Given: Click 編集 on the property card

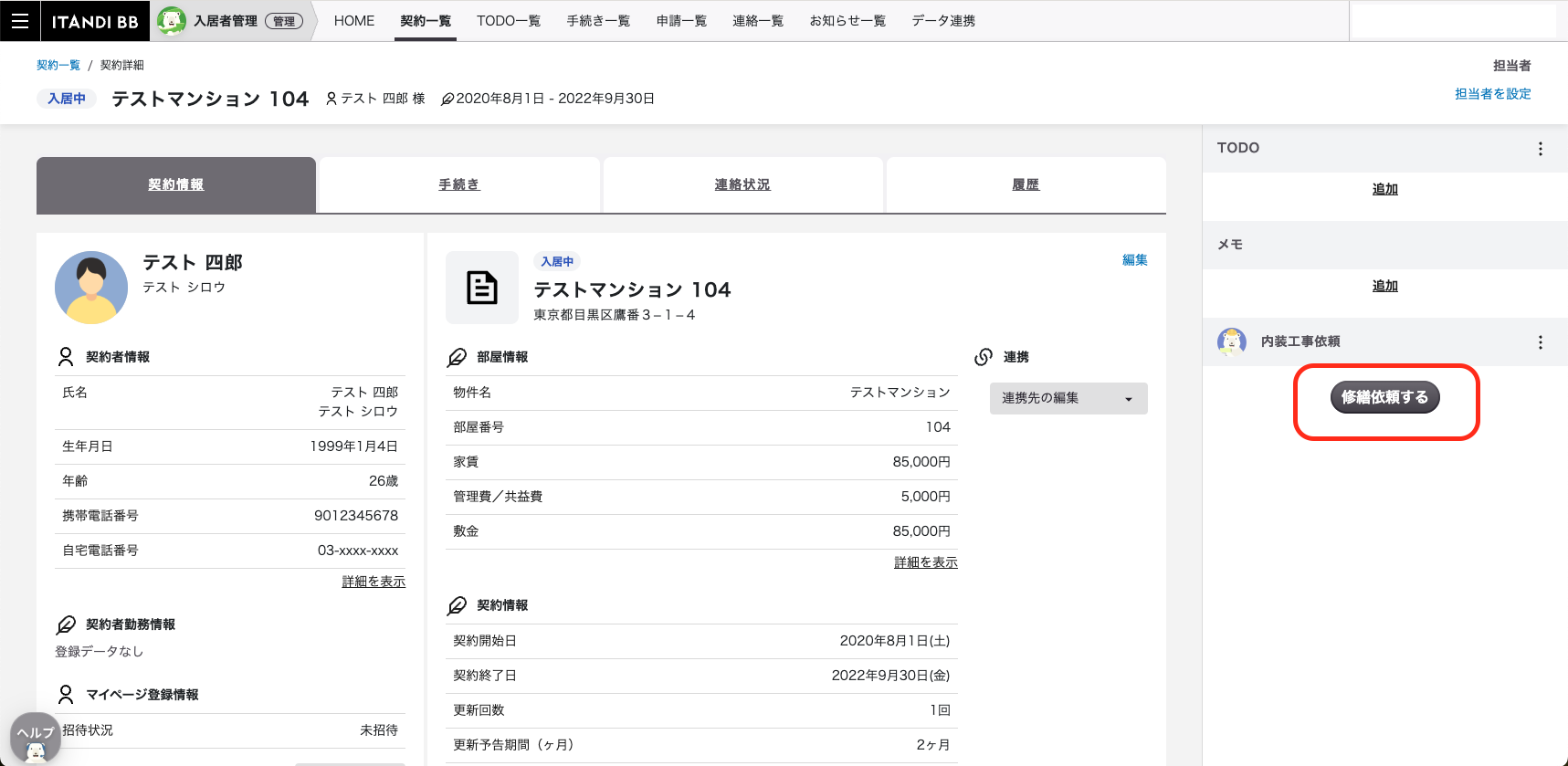Looking at the screenshot, I should [x=1135, y=260].
